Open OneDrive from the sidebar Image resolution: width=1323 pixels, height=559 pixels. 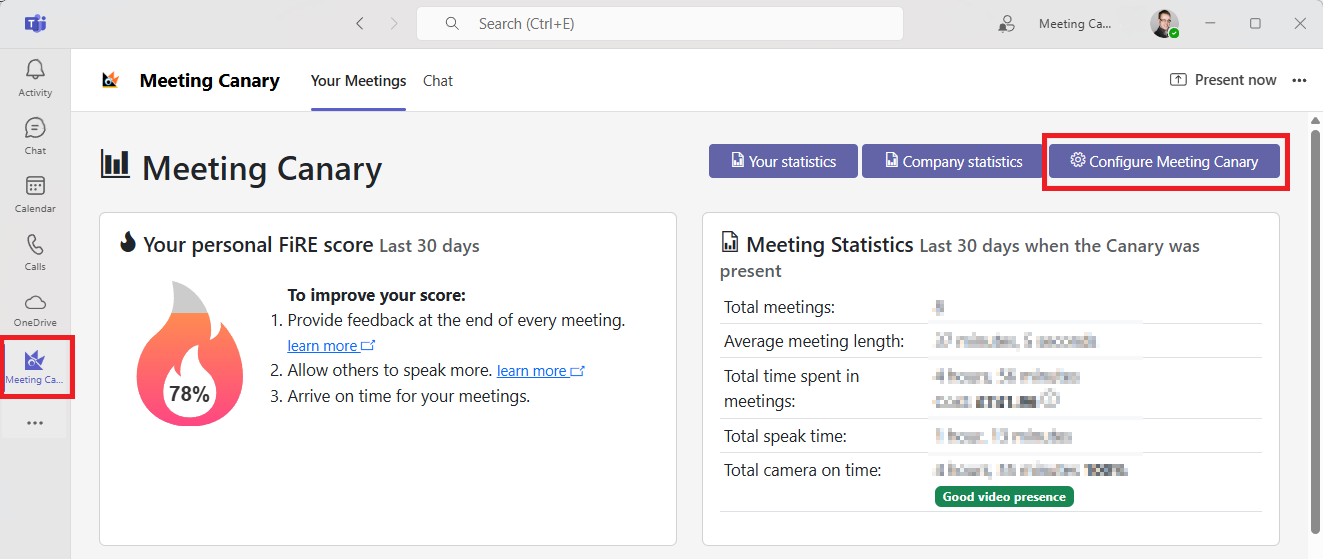pyautogui.click(x=35, y=309)
